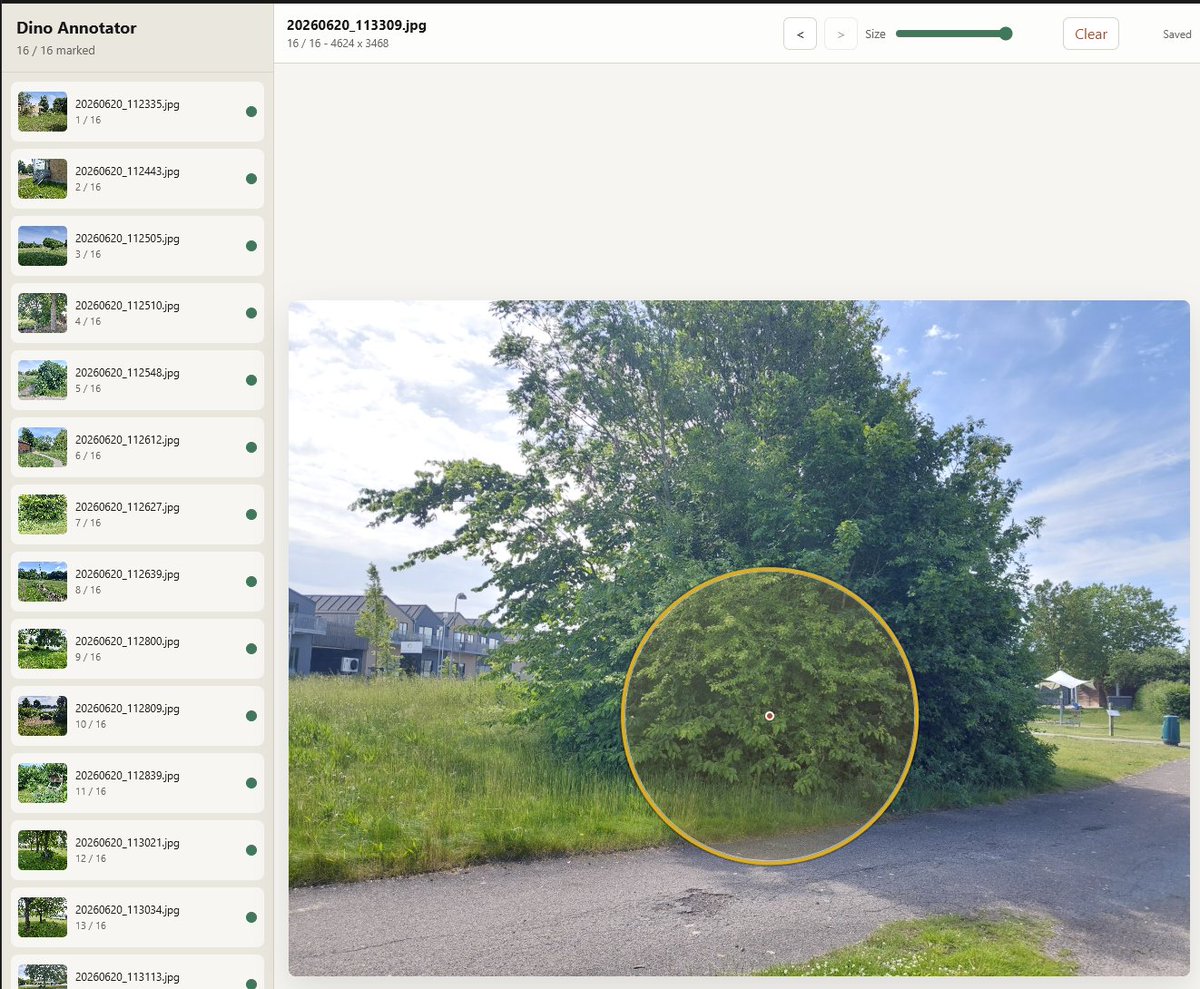The image size is (1200, 989).
Task: Select file name 20260620_112809.jpg
Action: click(127, 708)
